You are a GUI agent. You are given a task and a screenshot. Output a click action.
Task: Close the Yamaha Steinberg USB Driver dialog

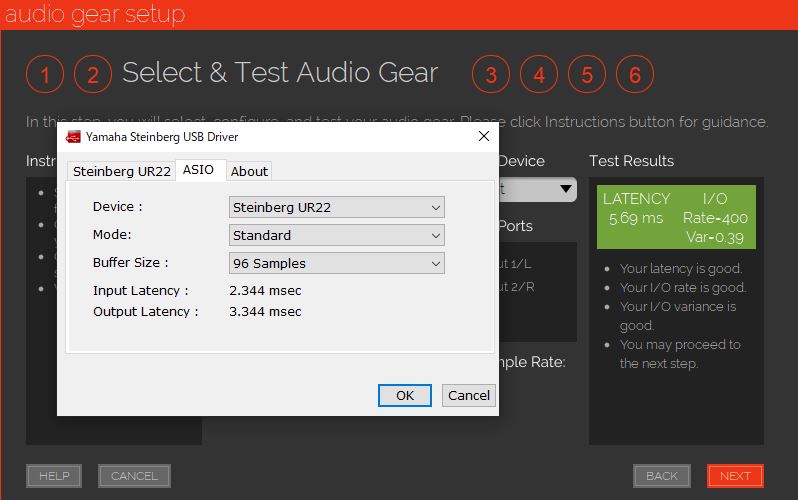(484, 136)
